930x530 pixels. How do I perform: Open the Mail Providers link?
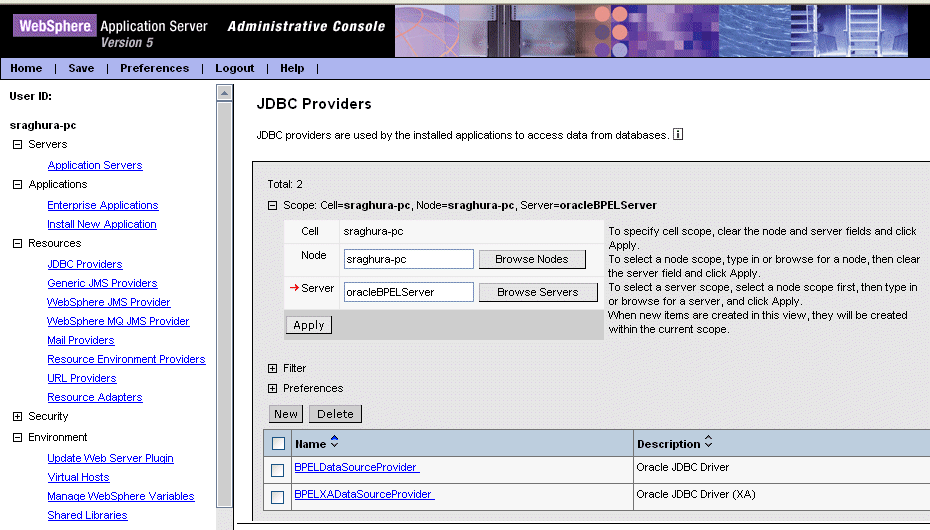point(81,340)
